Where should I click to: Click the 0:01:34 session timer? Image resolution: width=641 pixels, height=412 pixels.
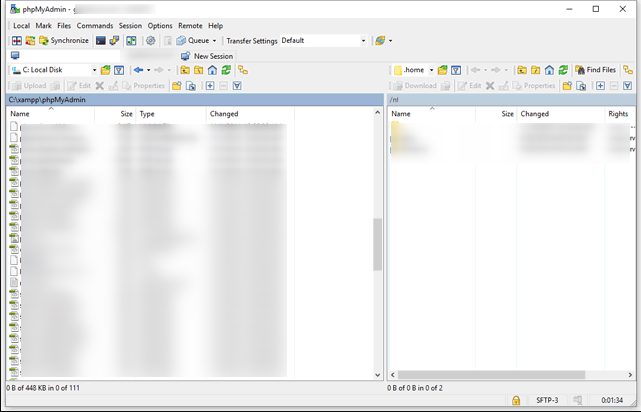tap(612, 400)
